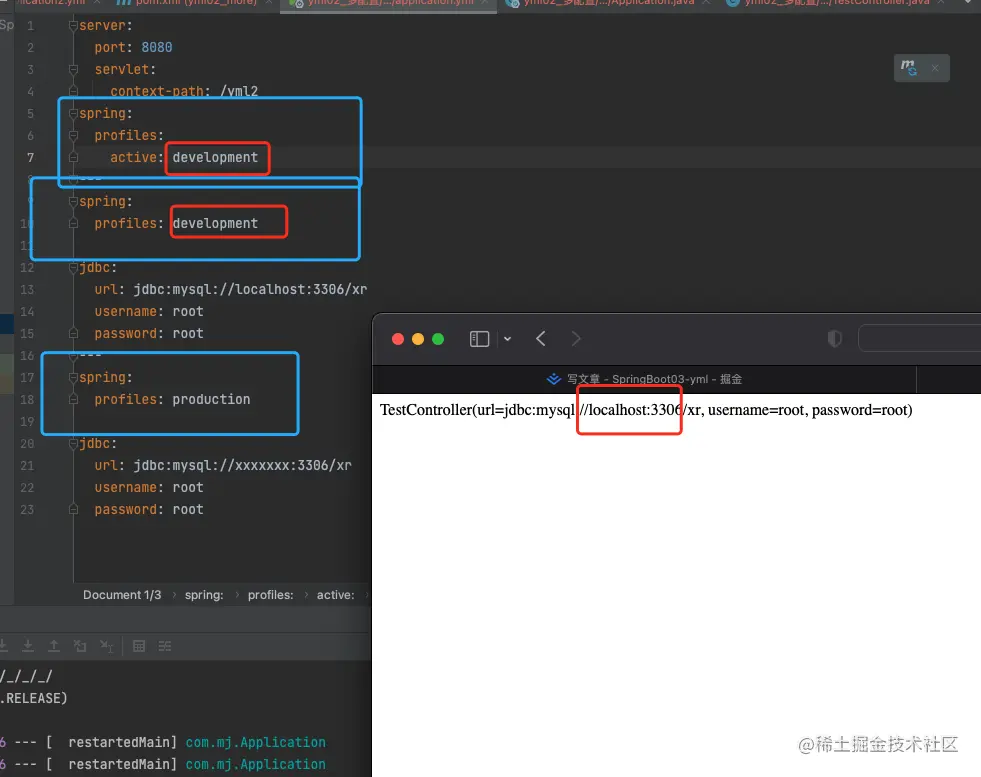Collapse the jdbc: block at line 12
This screenshot has height=777, width=981.
73,268
